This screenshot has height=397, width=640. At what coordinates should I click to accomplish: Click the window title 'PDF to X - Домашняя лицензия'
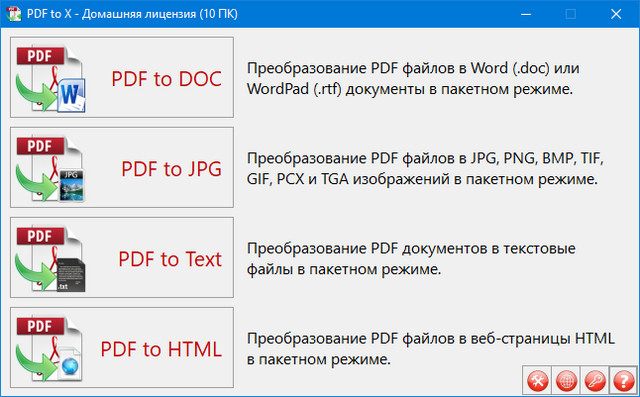(132, 14)
